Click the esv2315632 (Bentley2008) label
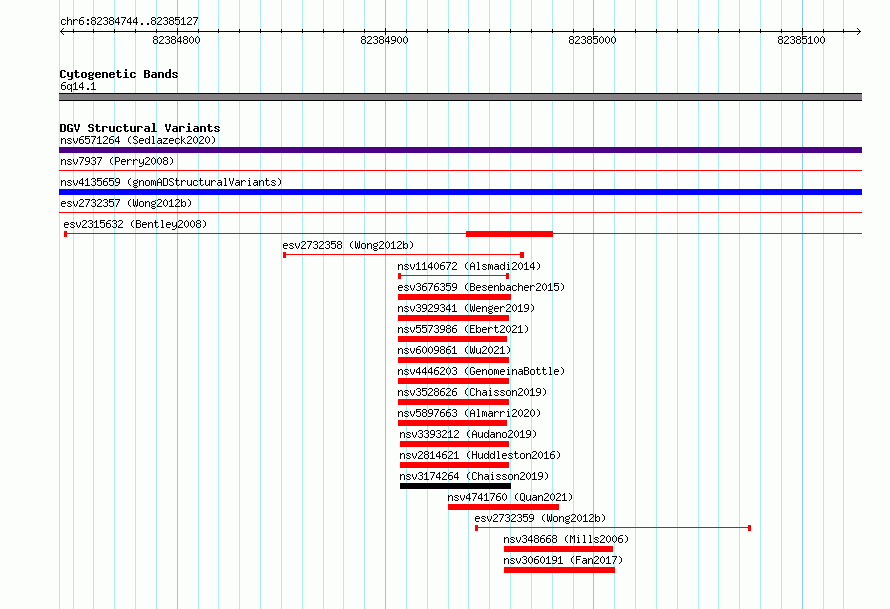Screen dimensions: 890x609 [135, 224]
